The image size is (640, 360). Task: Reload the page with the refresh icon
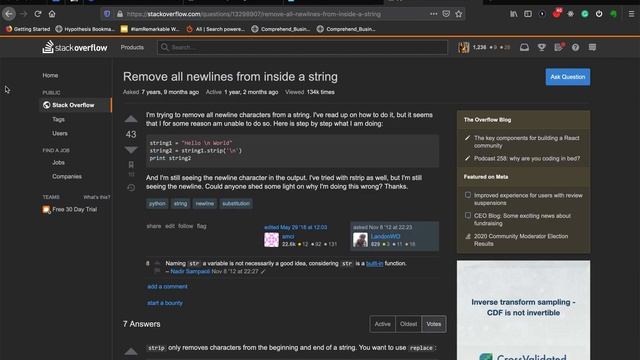pyautogui.click(x=38, y=14)
